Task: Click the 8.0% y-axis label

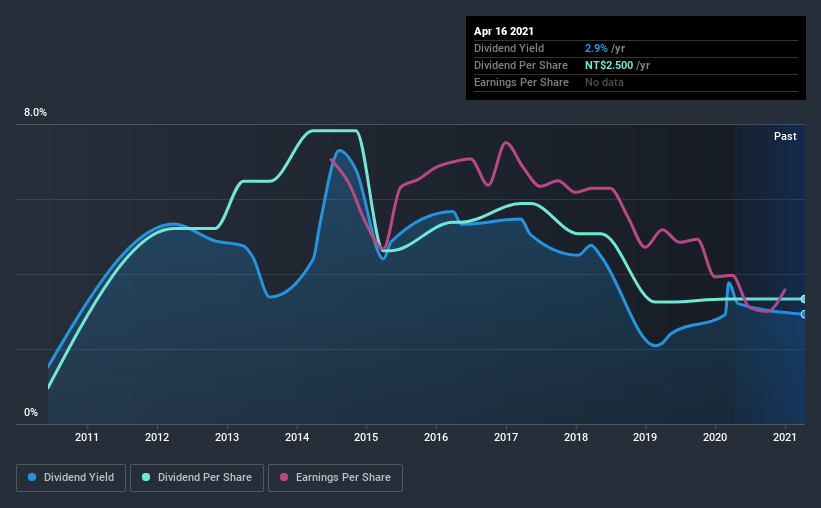Action: 35,112
